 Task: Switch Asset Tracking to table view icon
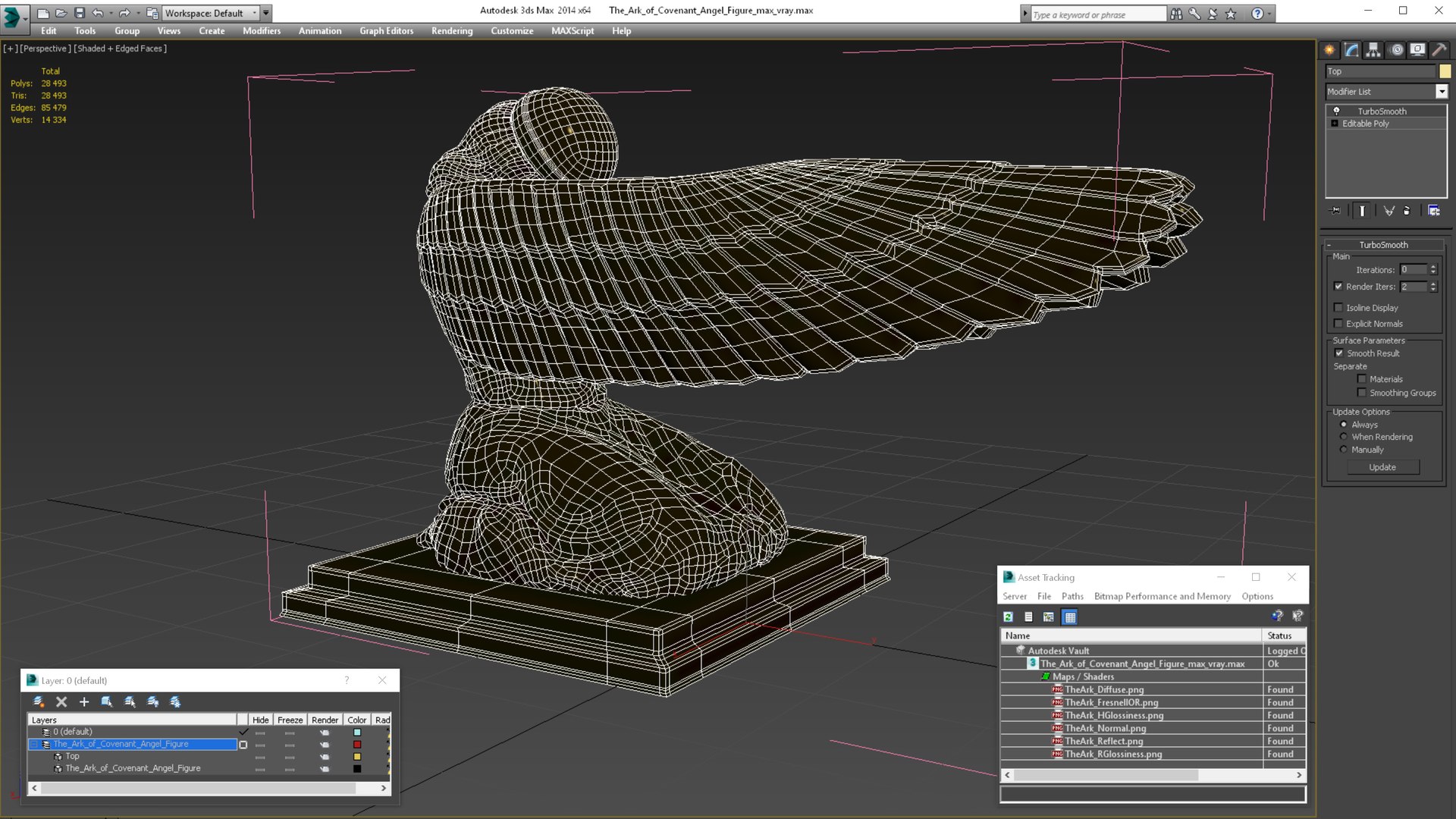tap(1070, 617)
